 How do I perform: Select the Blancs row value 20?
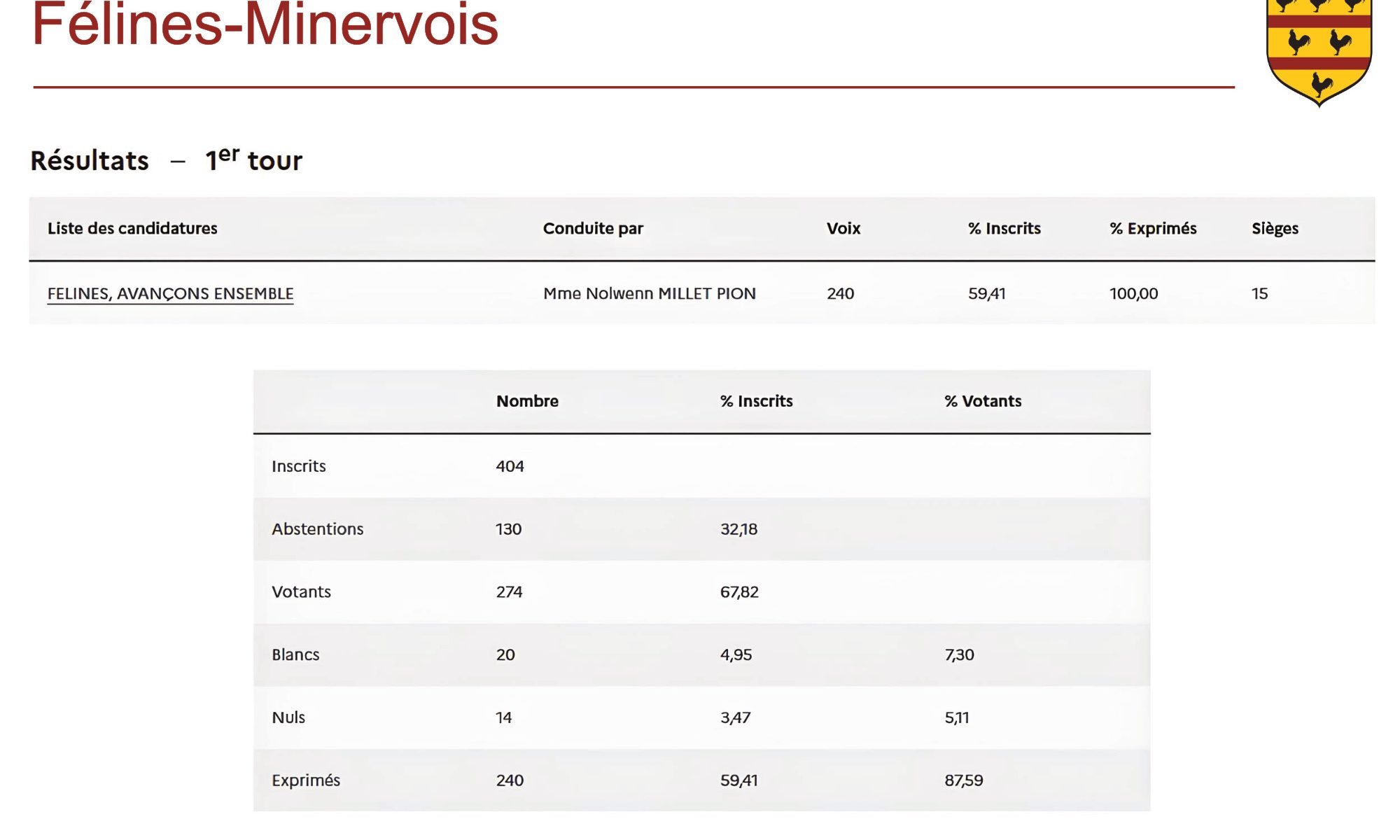click(x=506, y=654)
